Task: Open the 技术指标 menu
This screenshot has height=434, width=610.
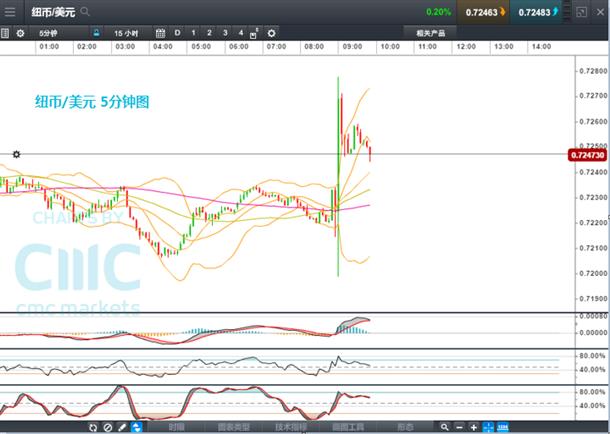Action: tap(291, 427)
